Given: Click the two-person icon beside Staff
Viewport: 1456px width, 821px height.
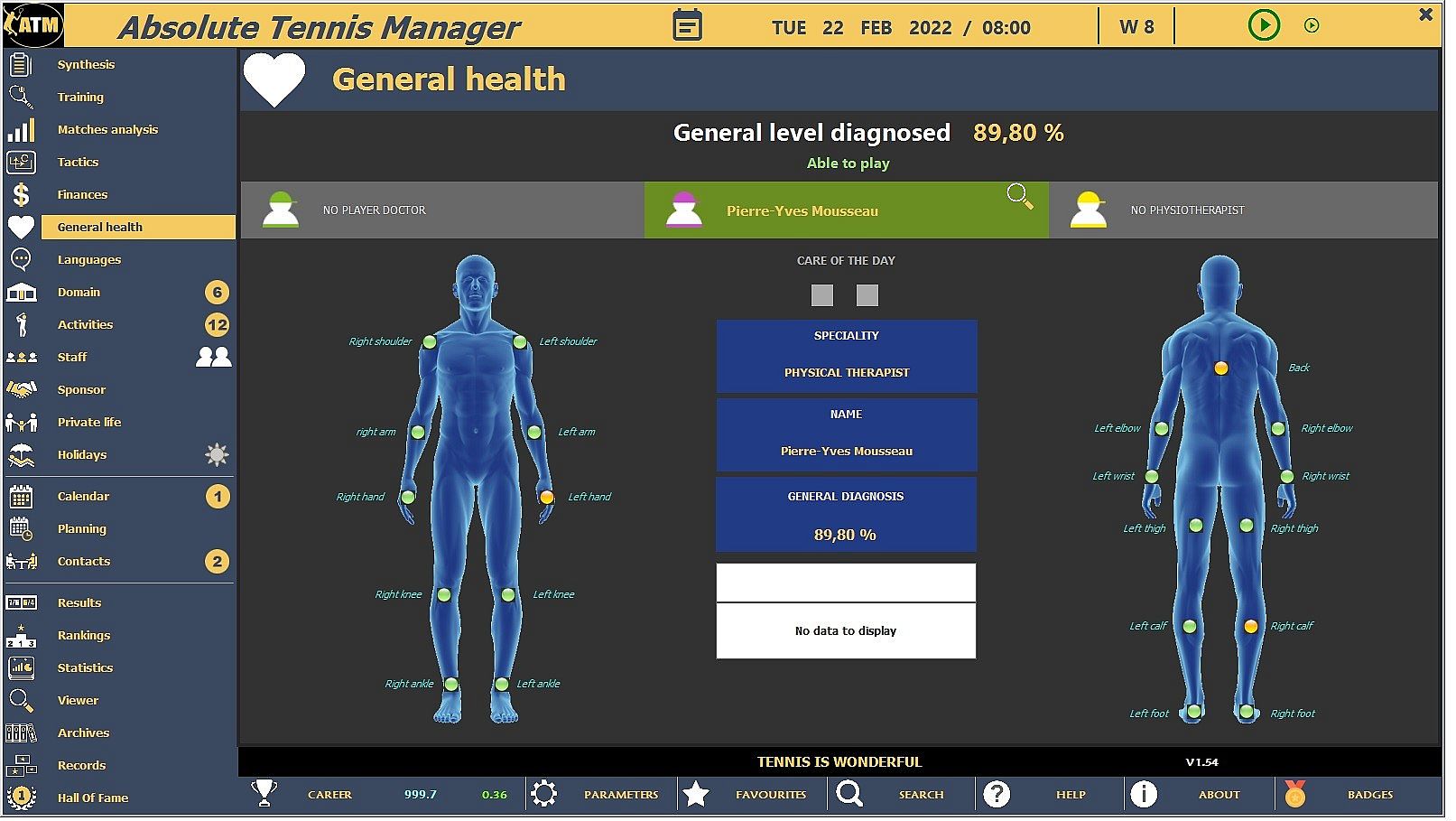Looking at the screenshot, I should [x=215, y=359].
